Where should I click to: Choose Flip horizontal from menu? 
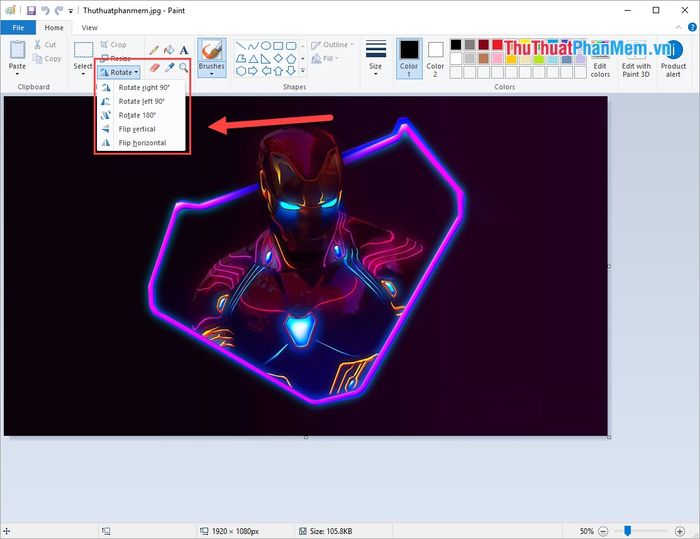coord(141,143)
